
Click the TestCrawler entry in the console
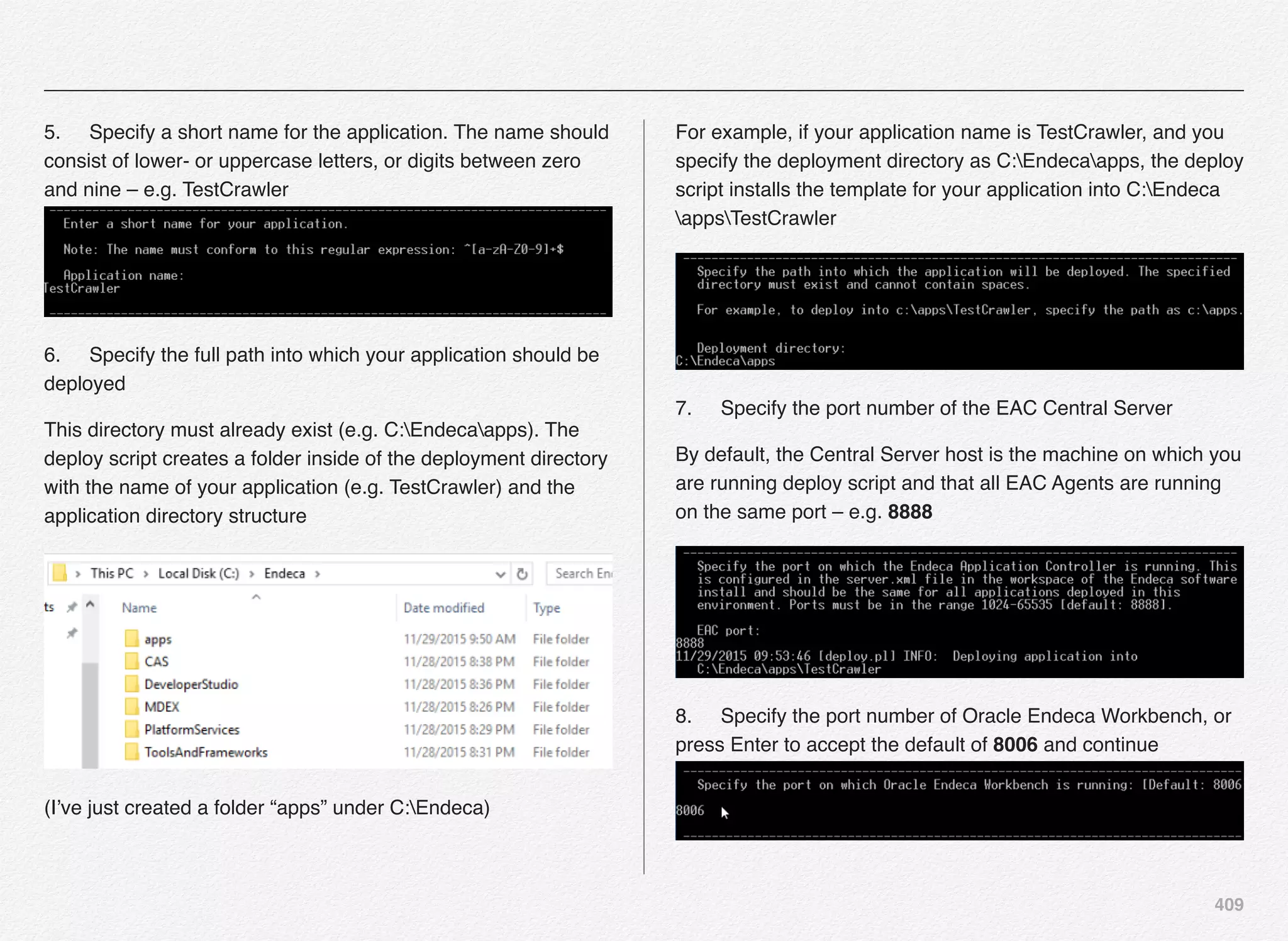(x=82, y=289)
